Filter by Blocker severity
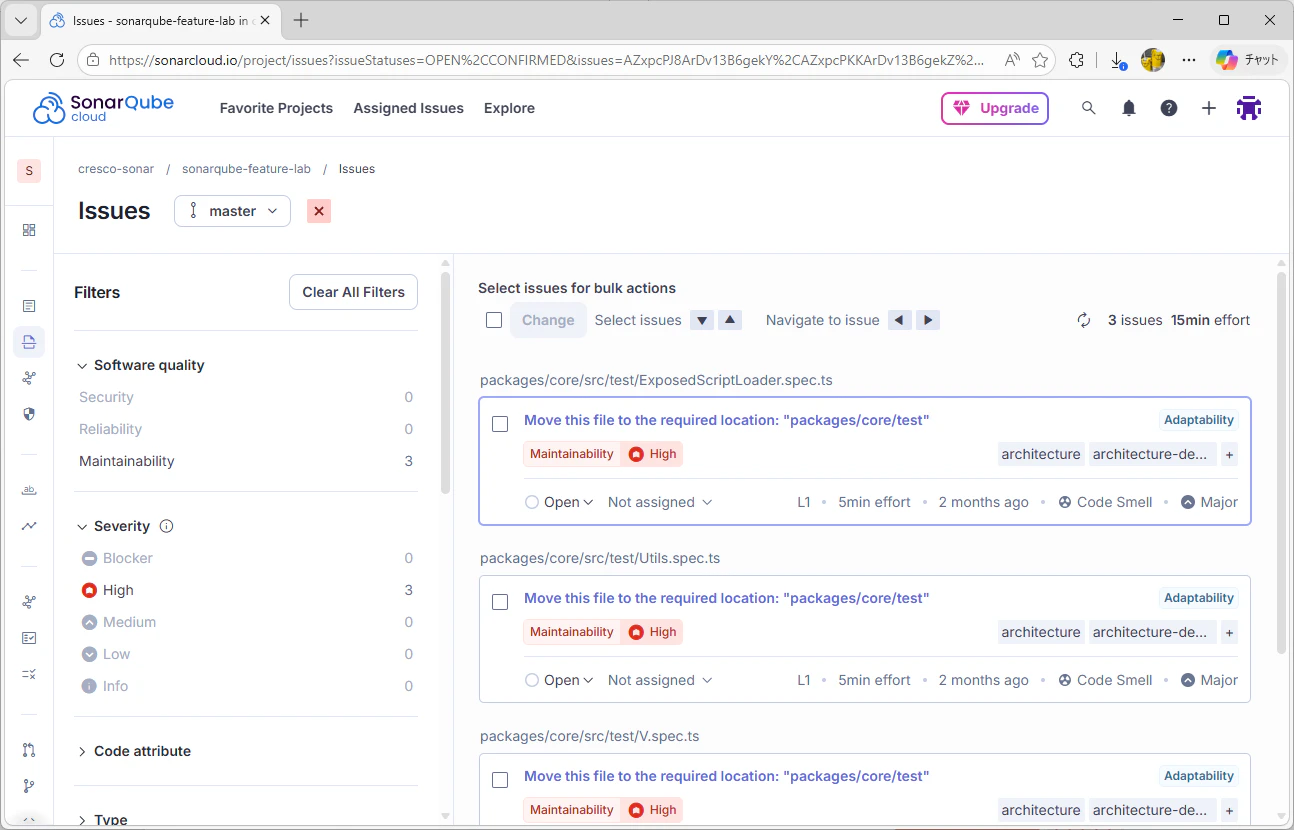 (246, 558)
